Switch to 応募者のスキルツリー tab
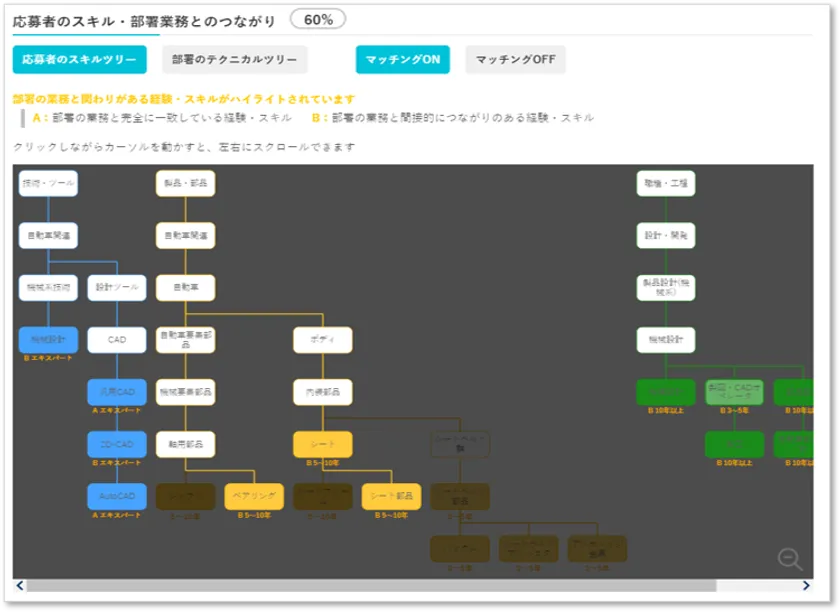 [80, 60]
